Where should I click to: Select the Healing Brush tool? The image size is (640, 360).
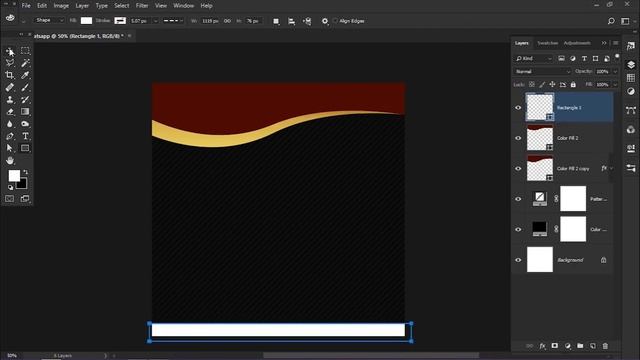coord(10,87)
